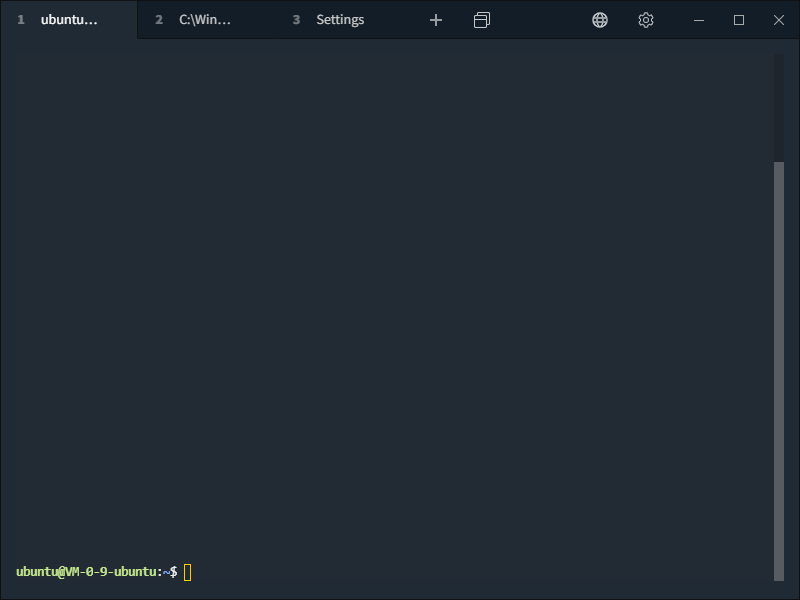Click the terminal vertical scrollbar thumb
Viewport: 800px width, 600px height.
tap(779, 371)
